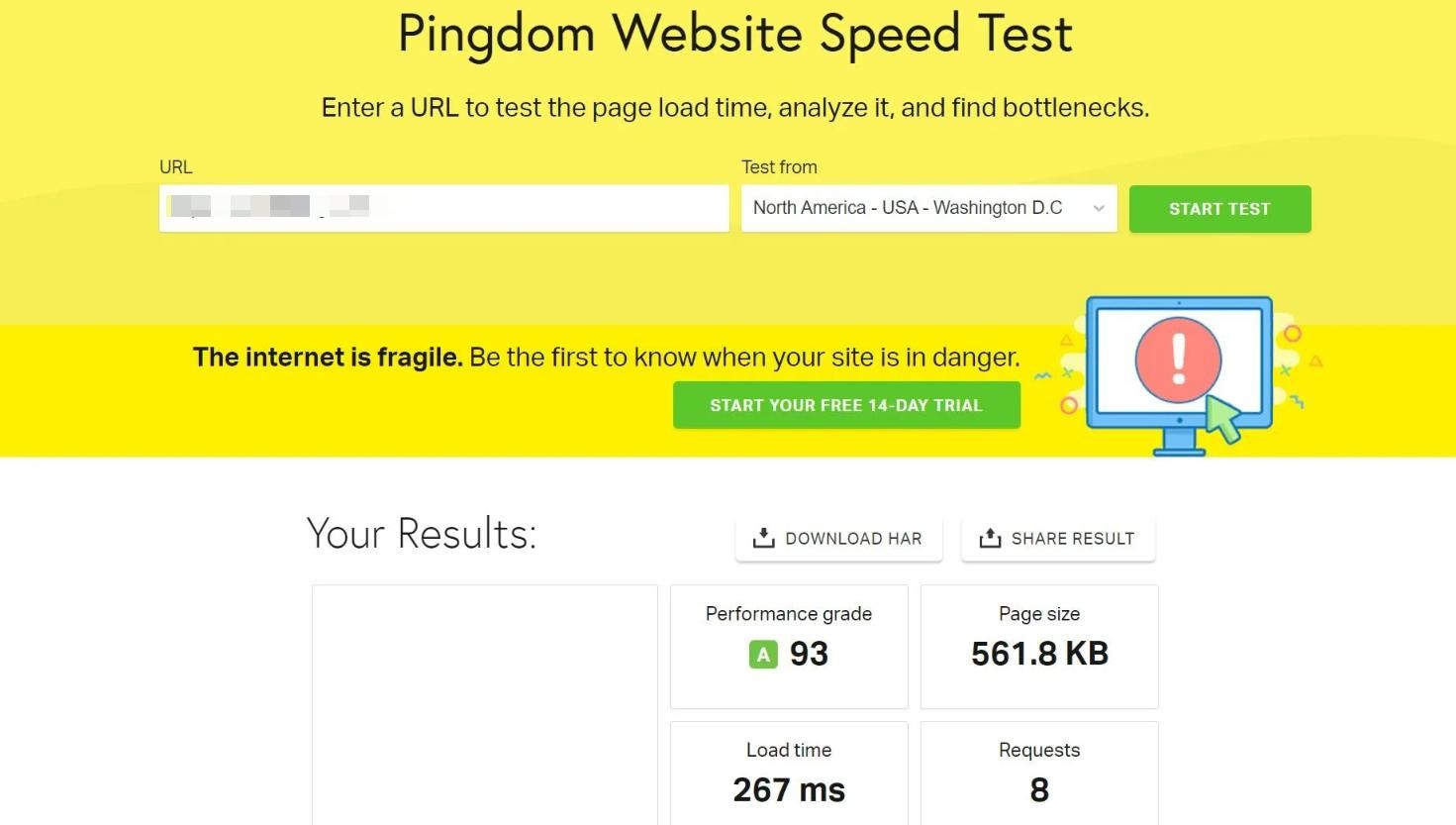Viewport: 1456px width, 825px height.
Task: Expand the chevron on the location selector
Action: (1099, 208)
